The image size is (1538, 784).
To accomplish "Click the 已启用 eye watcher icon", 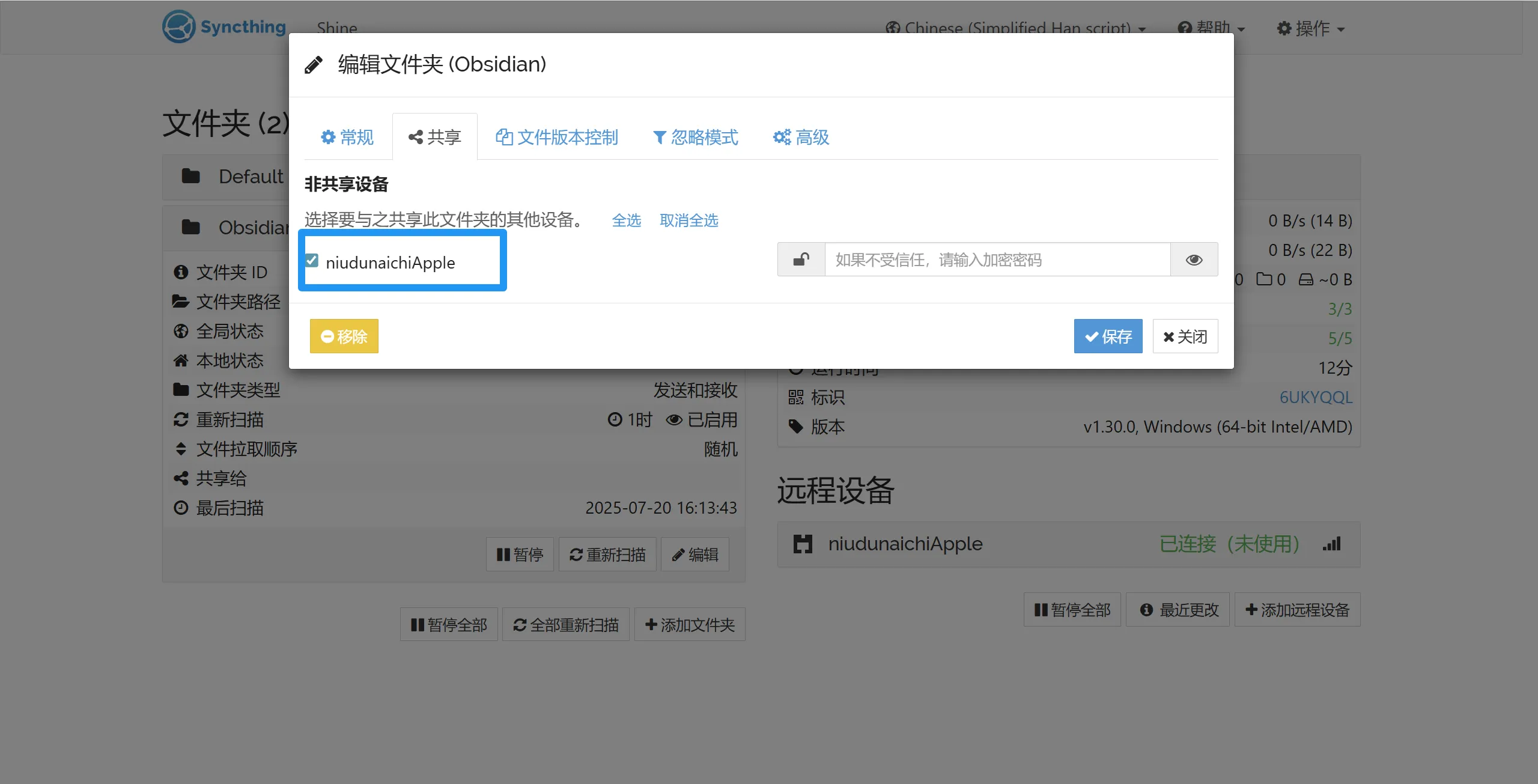I will (x=674, y=420).
